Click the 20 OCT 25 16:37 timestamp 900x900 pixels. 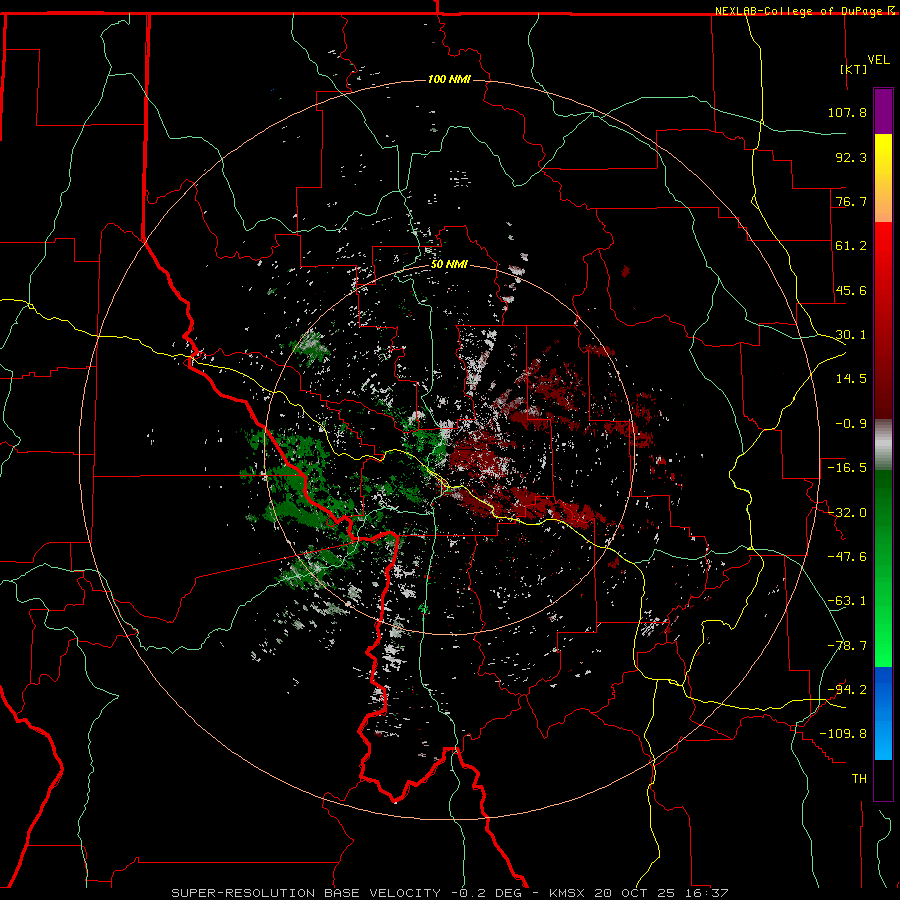661,893
